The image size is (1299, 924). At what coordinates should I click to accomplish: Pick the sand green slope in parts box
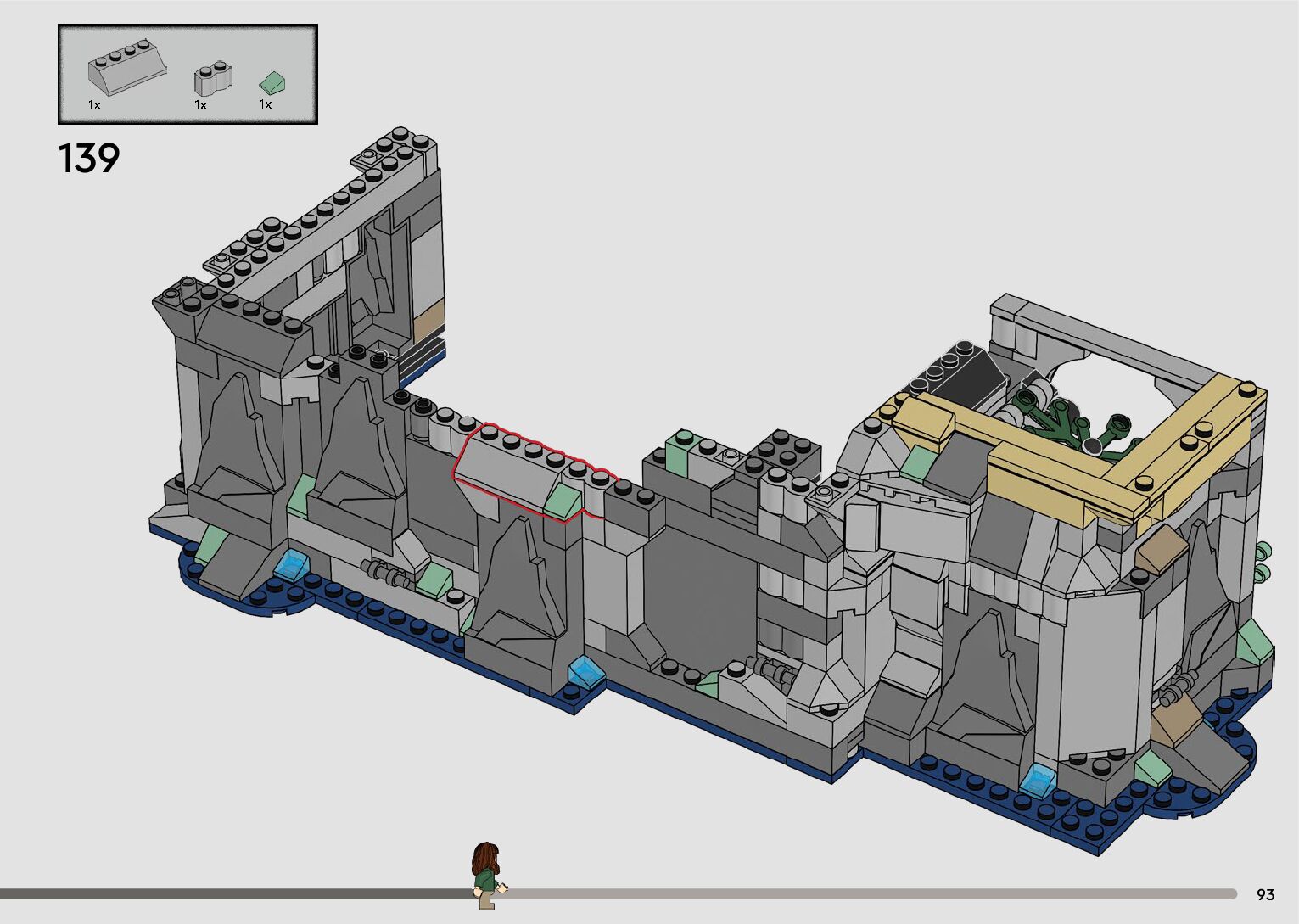(273, 83)
